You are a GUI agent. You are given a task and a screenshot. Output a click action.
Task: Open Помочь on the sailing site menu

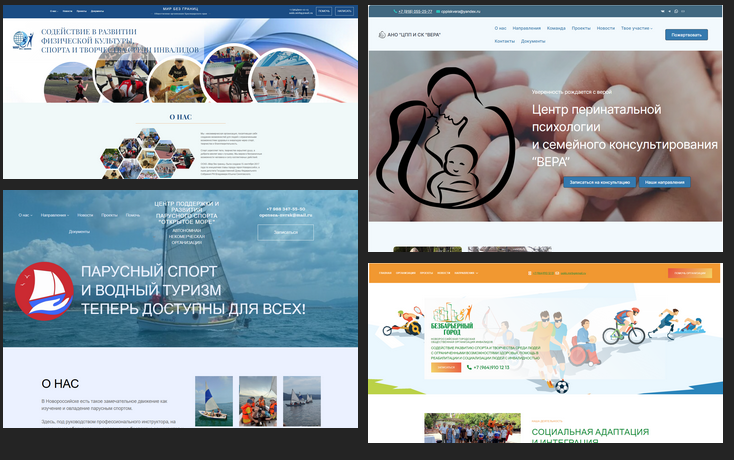click(x=133, y=215)
